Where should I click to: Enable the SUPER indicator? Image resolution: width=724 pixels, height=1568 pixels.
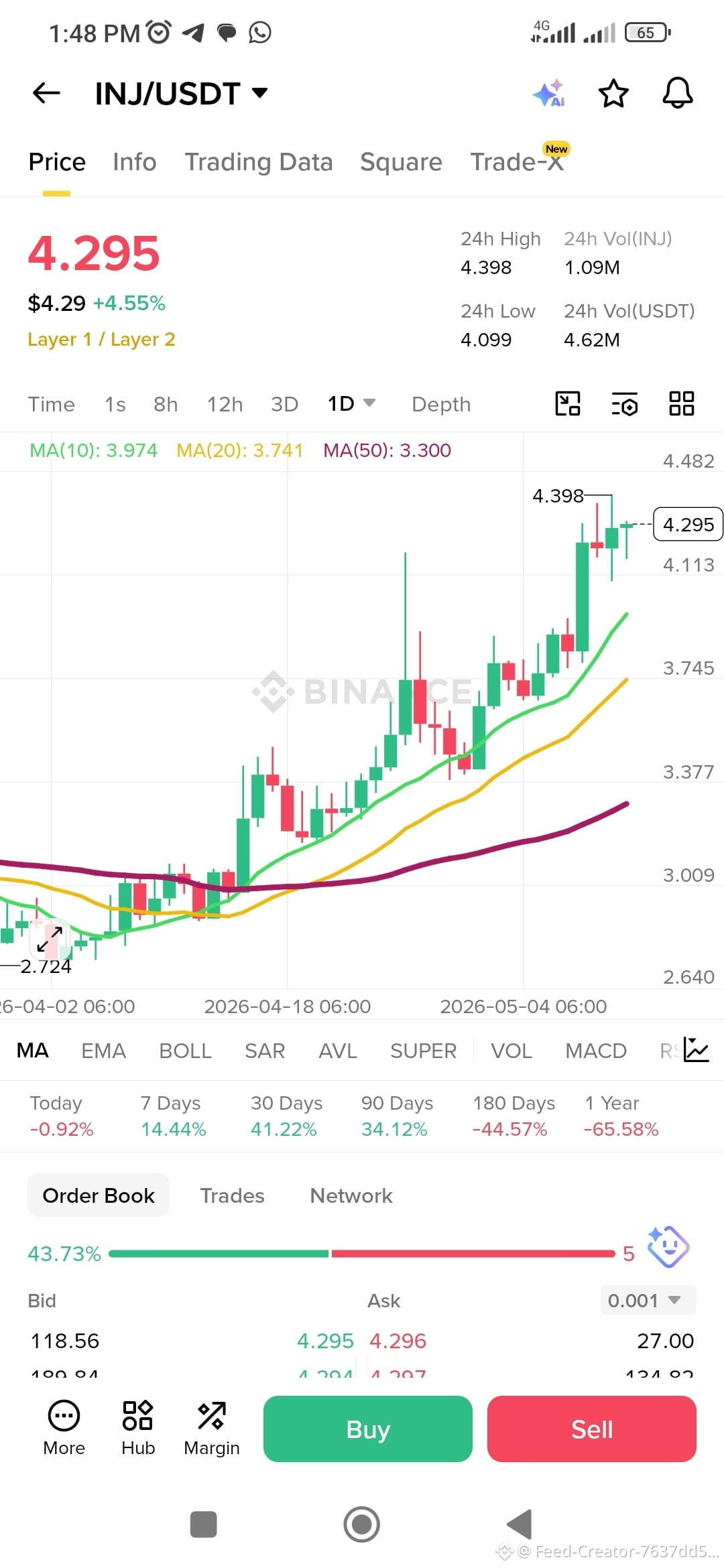click(x=423, y=1050)
